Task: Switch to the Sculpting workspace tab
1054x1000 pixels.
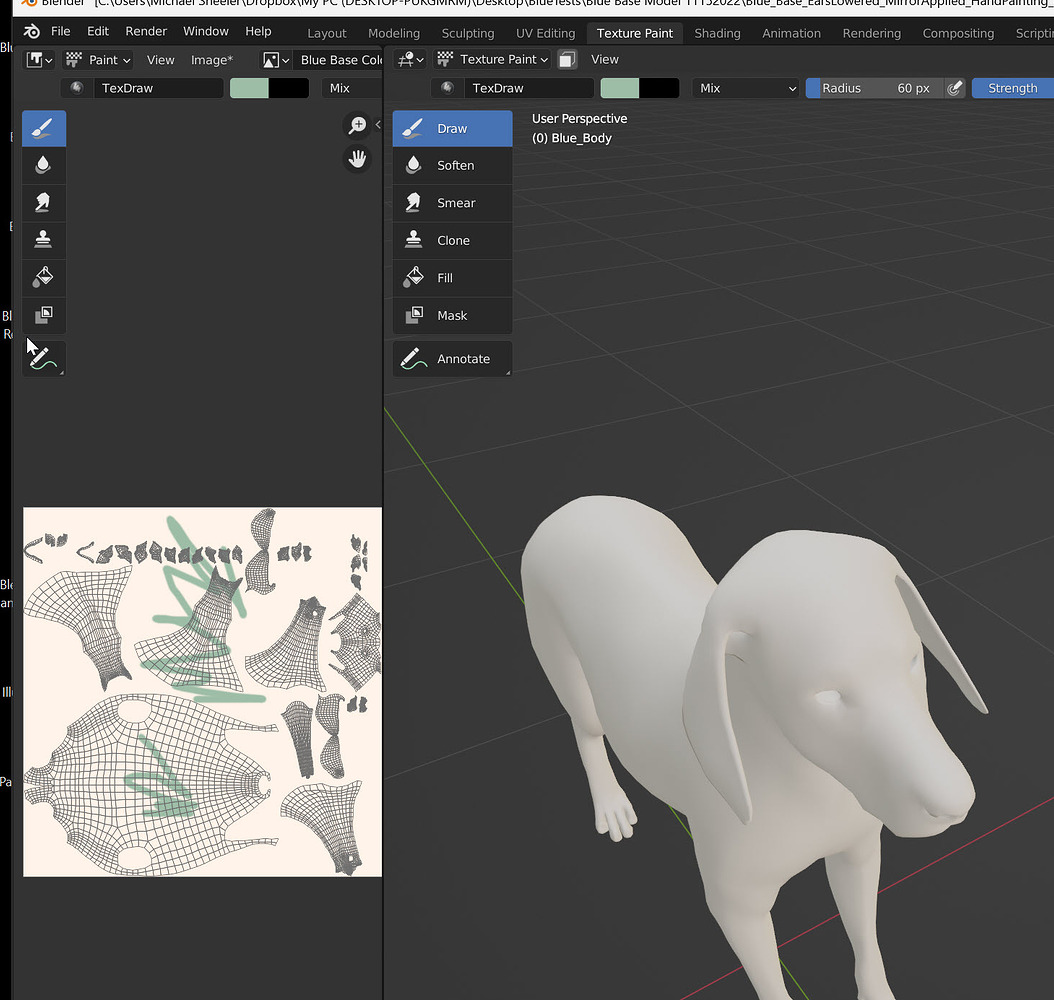Action: pyautogui.click(x=468, y=33)
